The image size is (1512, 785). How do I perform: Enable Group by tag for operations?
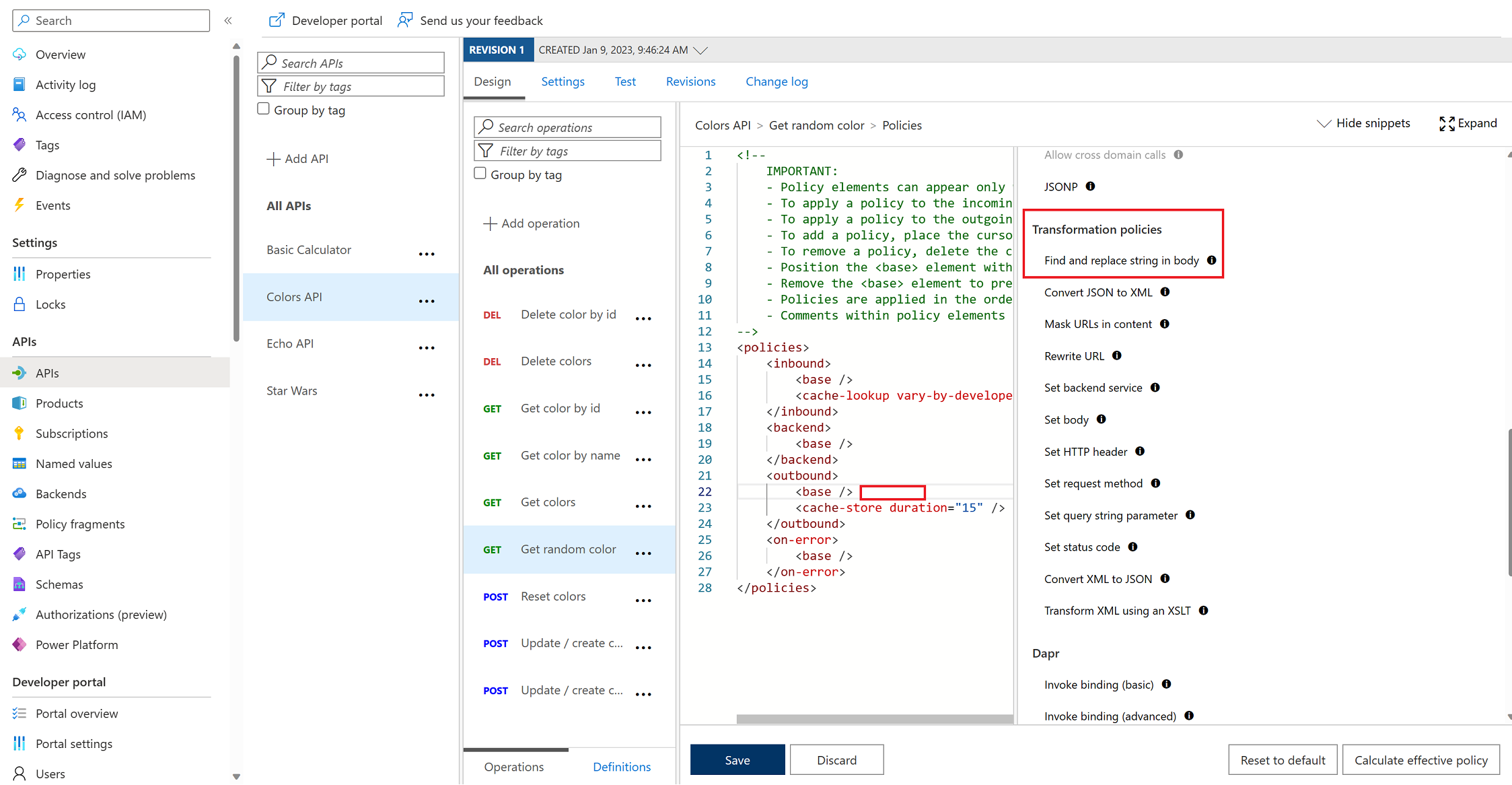tap(480, 173)
